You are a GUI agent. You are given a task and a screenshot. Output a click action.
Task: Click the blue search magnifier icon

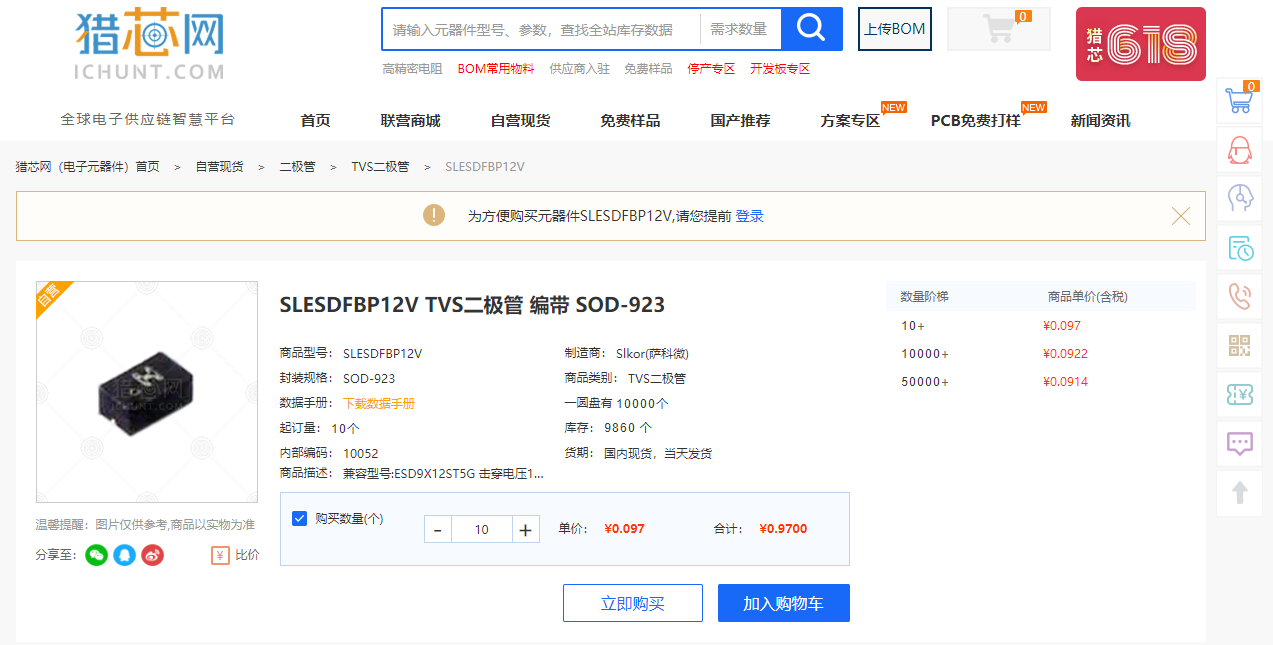click(811, 28)
